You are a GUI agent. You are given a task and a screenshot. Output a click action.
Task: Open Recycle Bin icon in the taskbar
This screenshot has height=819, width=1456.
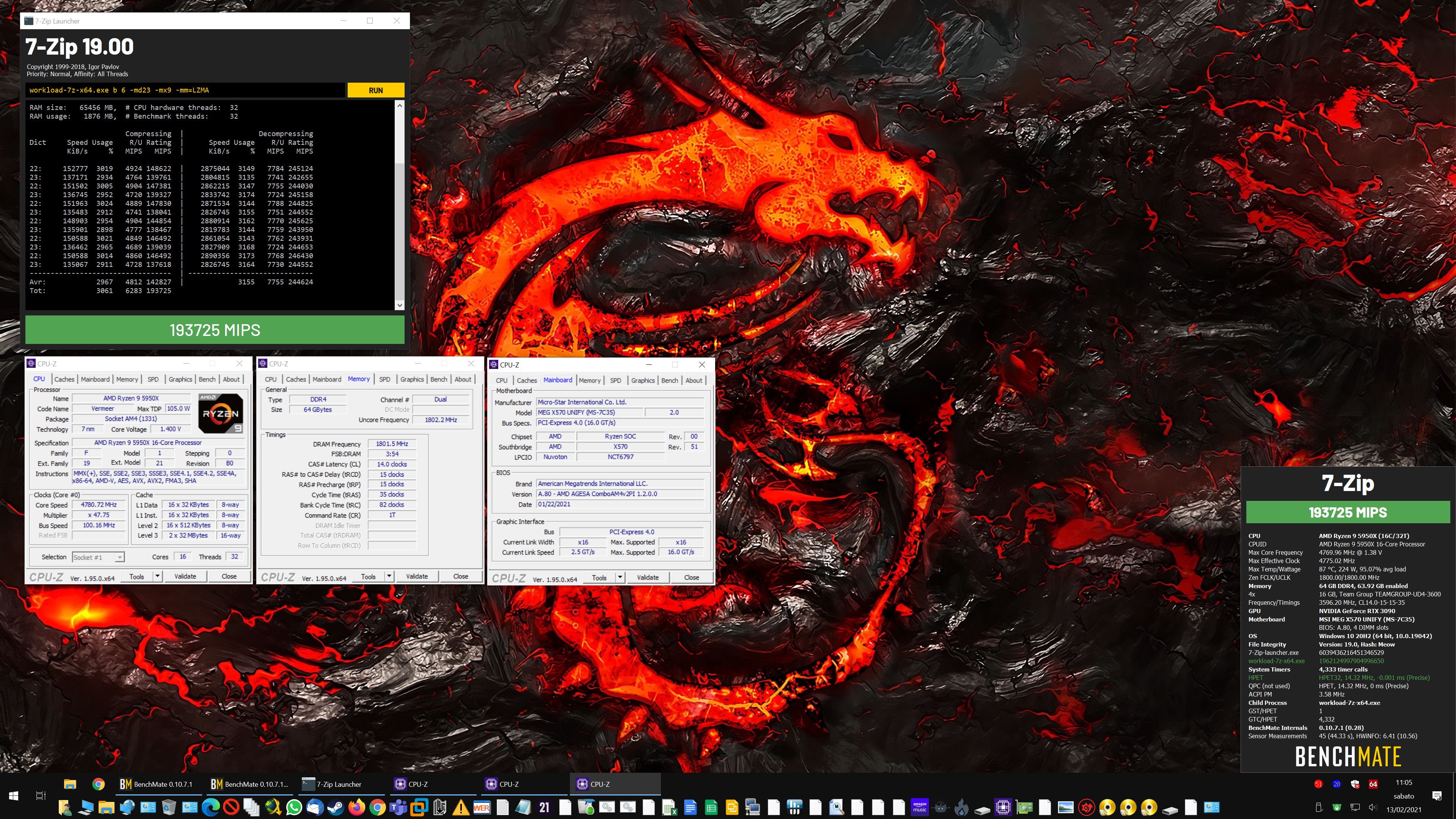pos(169,808)
